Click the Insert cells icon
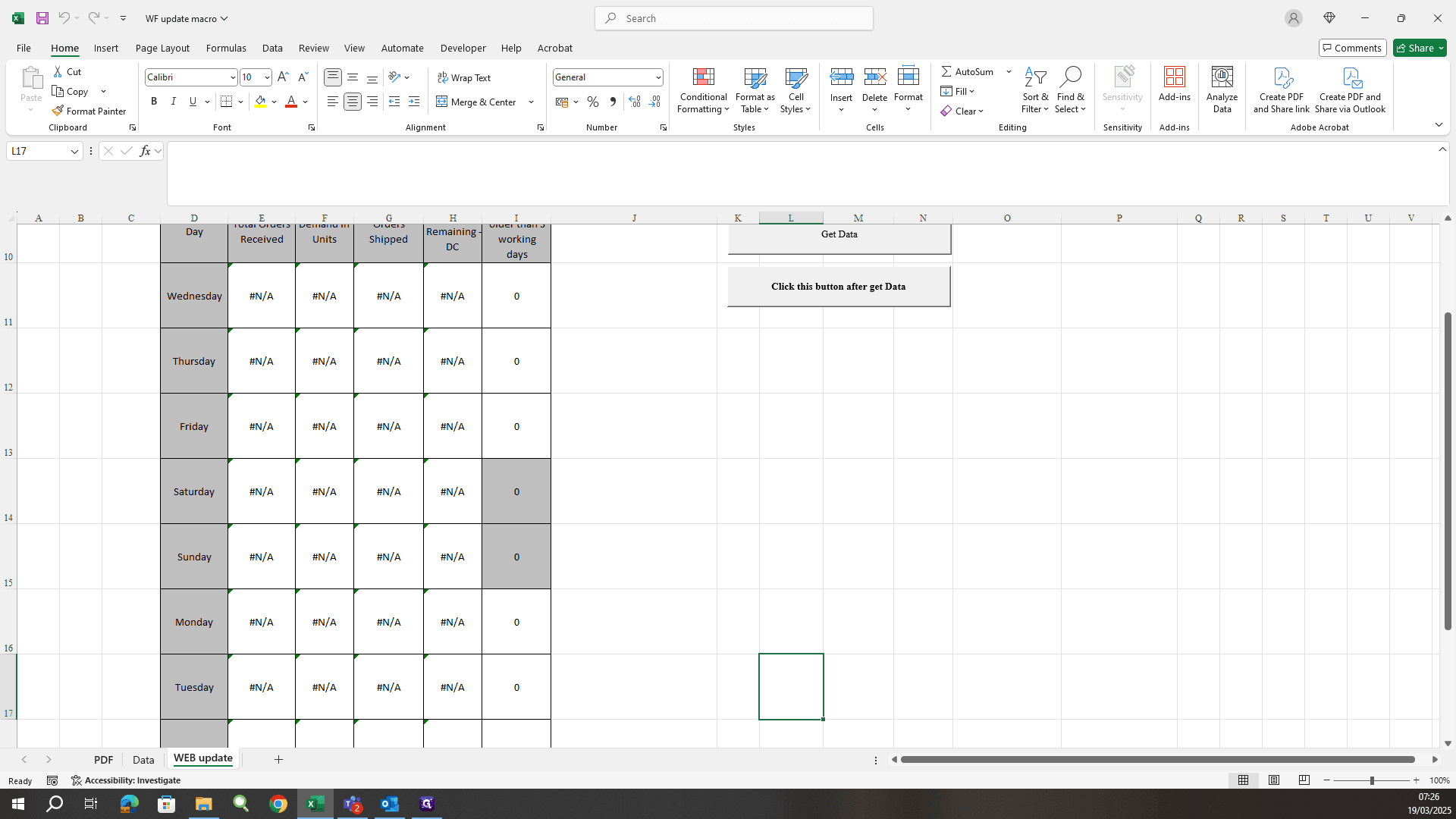The image size is (1456, 819). coord(841,77)
